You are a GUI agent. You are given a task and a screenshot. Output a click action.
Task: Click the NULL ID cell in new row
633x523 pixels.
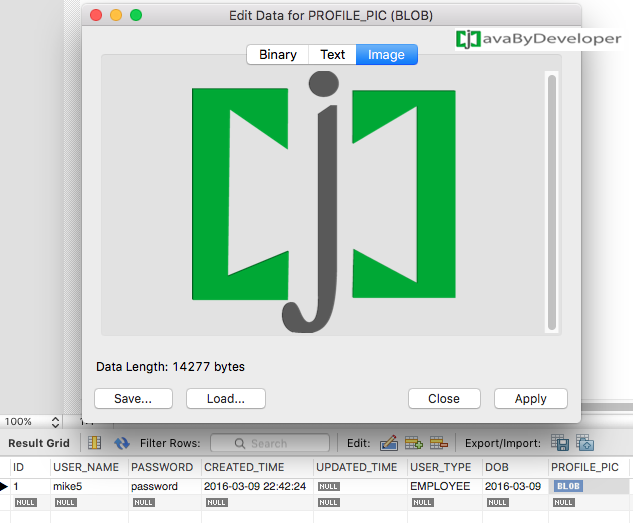(x=31, y=502)
